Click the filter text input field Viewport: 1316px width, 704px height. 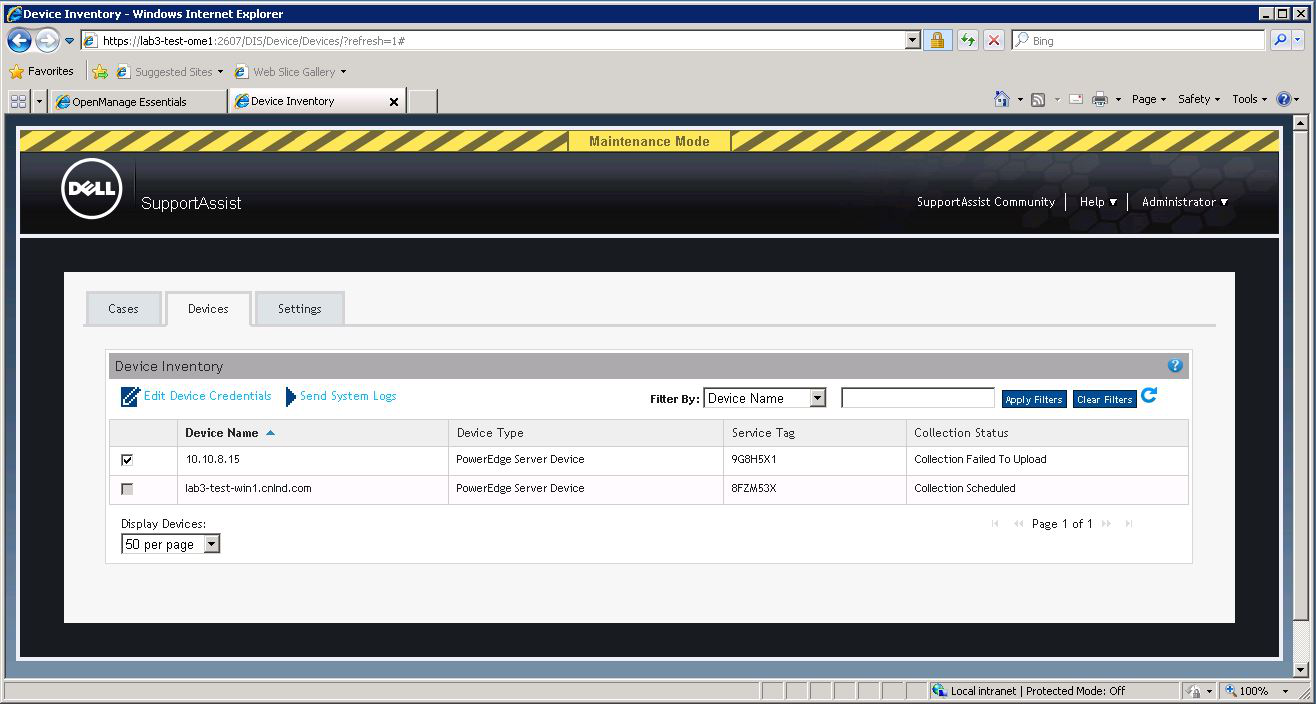click(x=918, y=398)
